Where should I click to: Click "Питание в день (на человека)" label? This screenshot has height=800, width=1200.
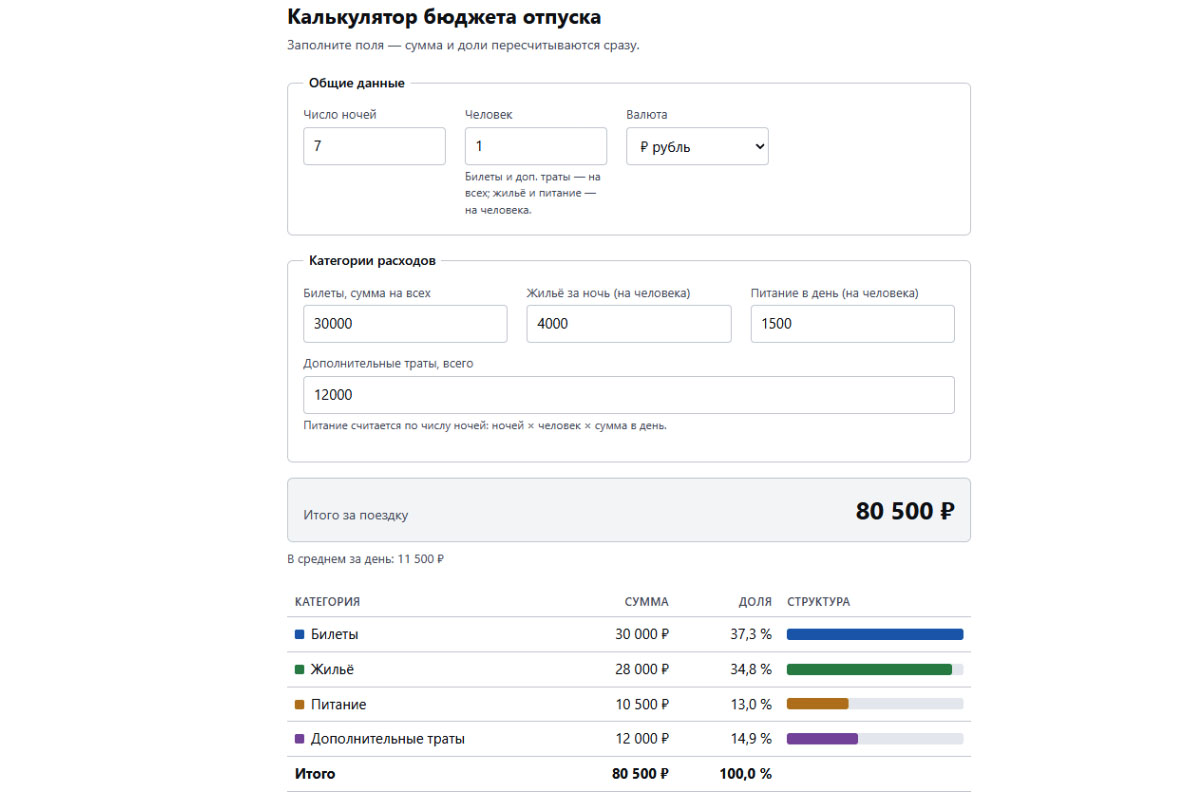tap(835, 293)
